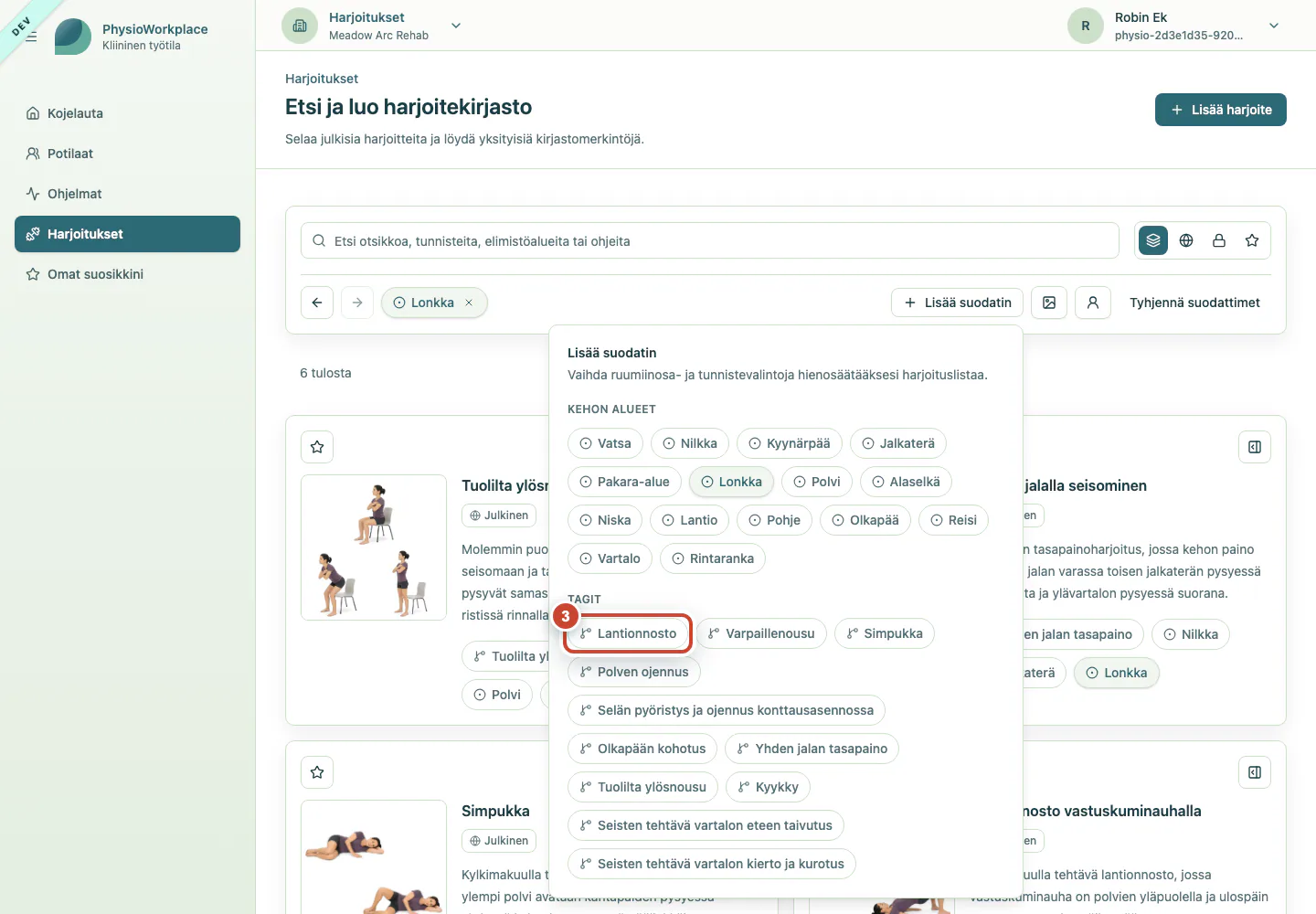
Task: Select the all-sources layers filter icon
Action: point(1153,240)
